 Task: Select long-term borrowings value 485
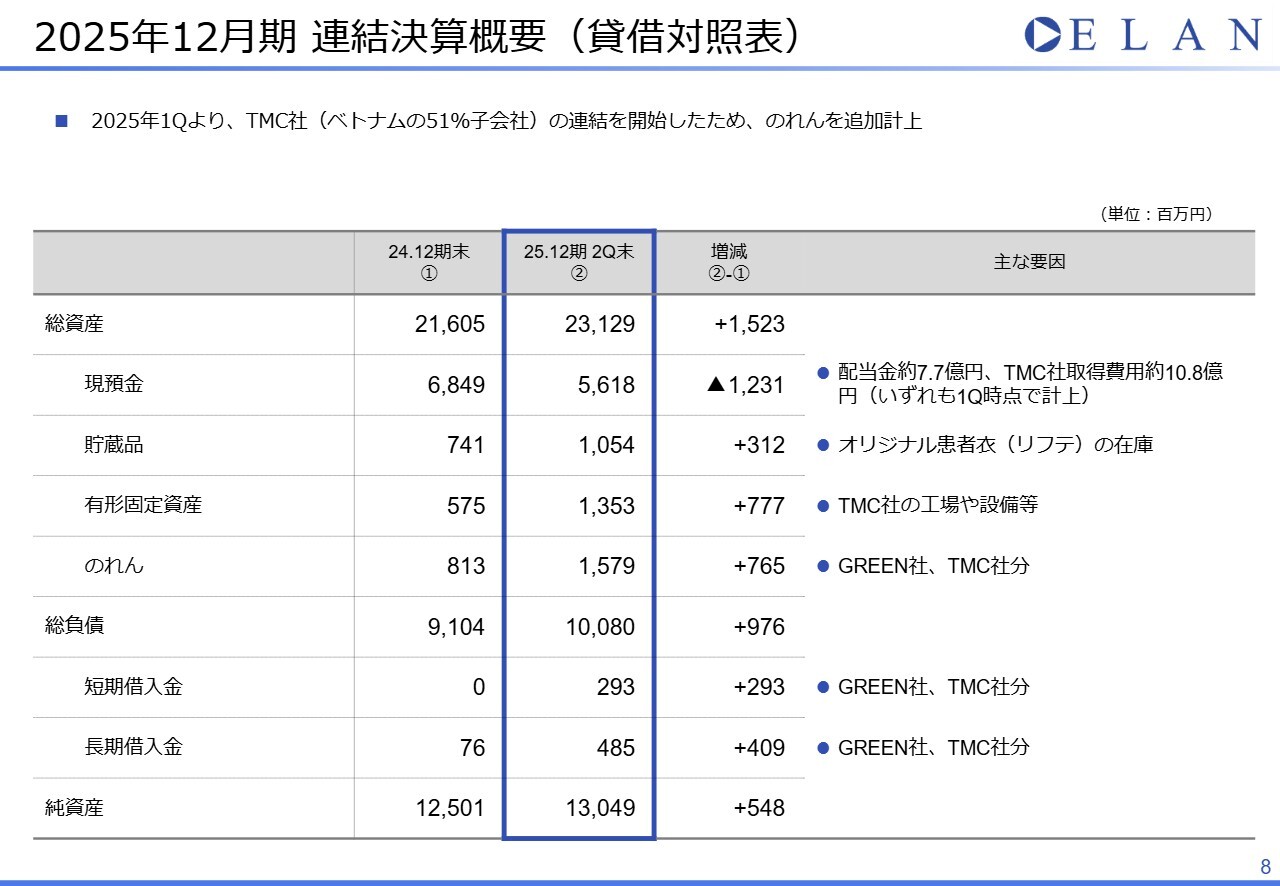coord(616,748)
